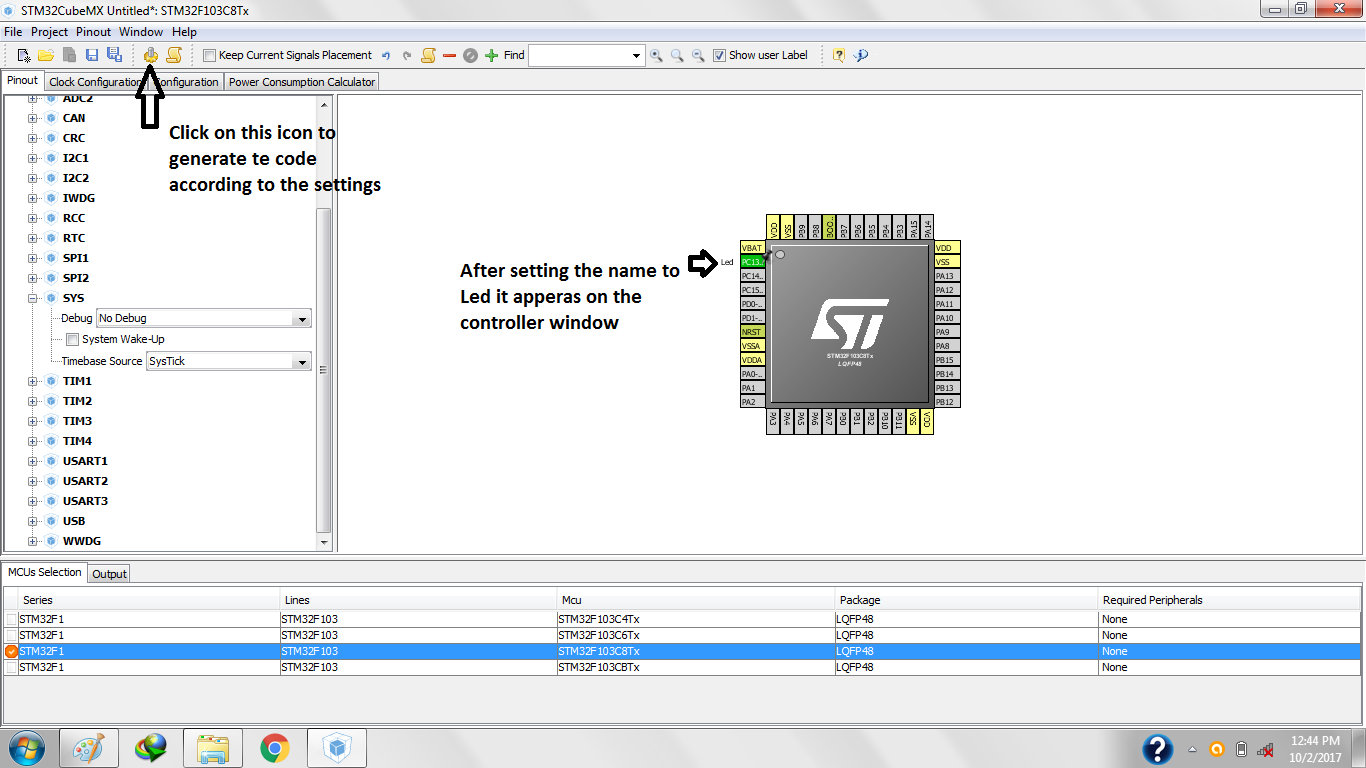Viewport: 1366px width, 768px height.
Task: Click the Load Project folder icon
Action: (46, 55)
